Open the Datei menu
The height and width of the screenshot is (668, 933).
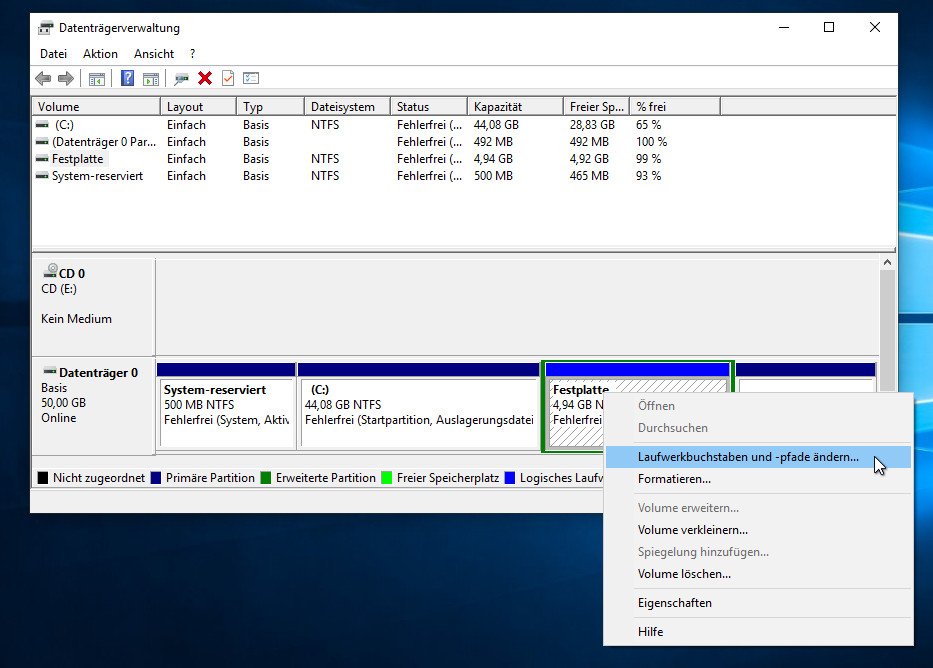point(53,54)
